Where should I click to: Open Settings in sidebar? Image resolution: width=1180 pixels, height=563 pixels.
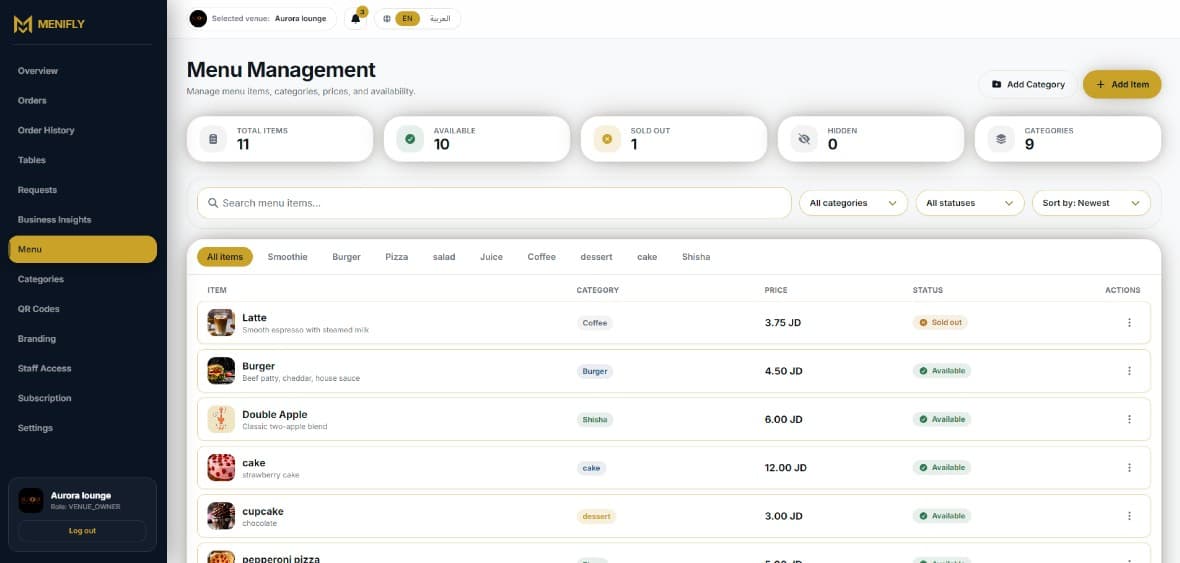(83, 428)
